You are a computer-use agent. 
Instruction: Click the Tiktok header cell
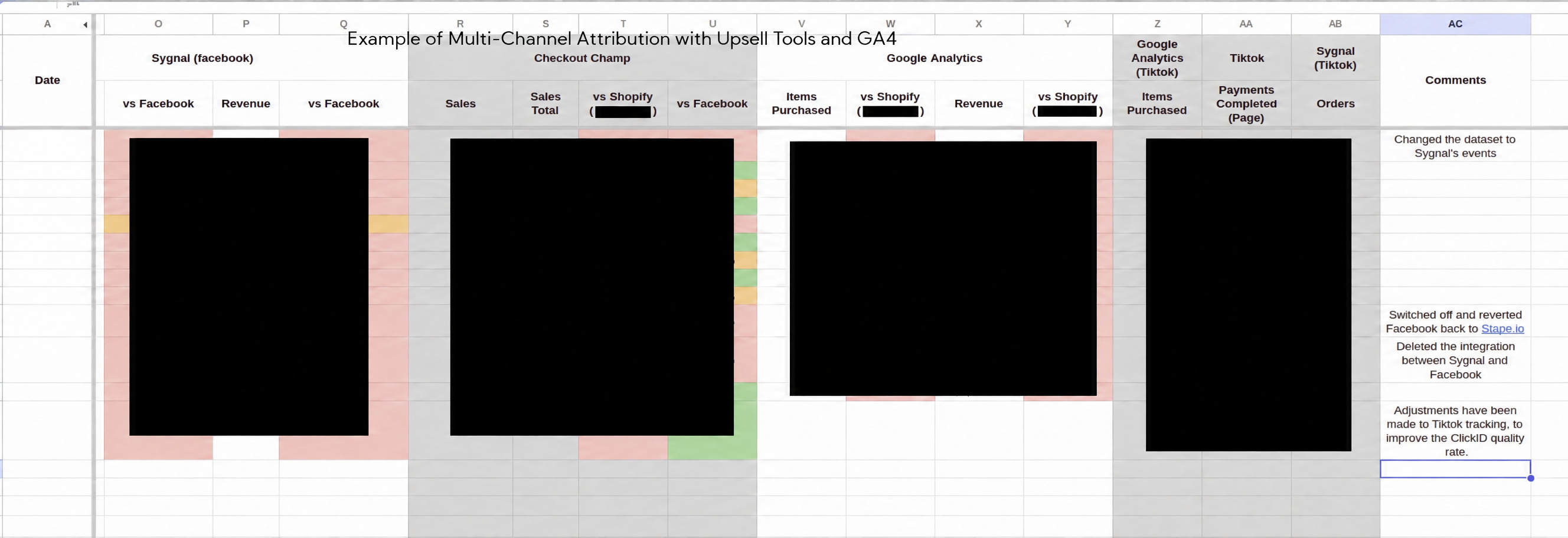click(1246, 58)
